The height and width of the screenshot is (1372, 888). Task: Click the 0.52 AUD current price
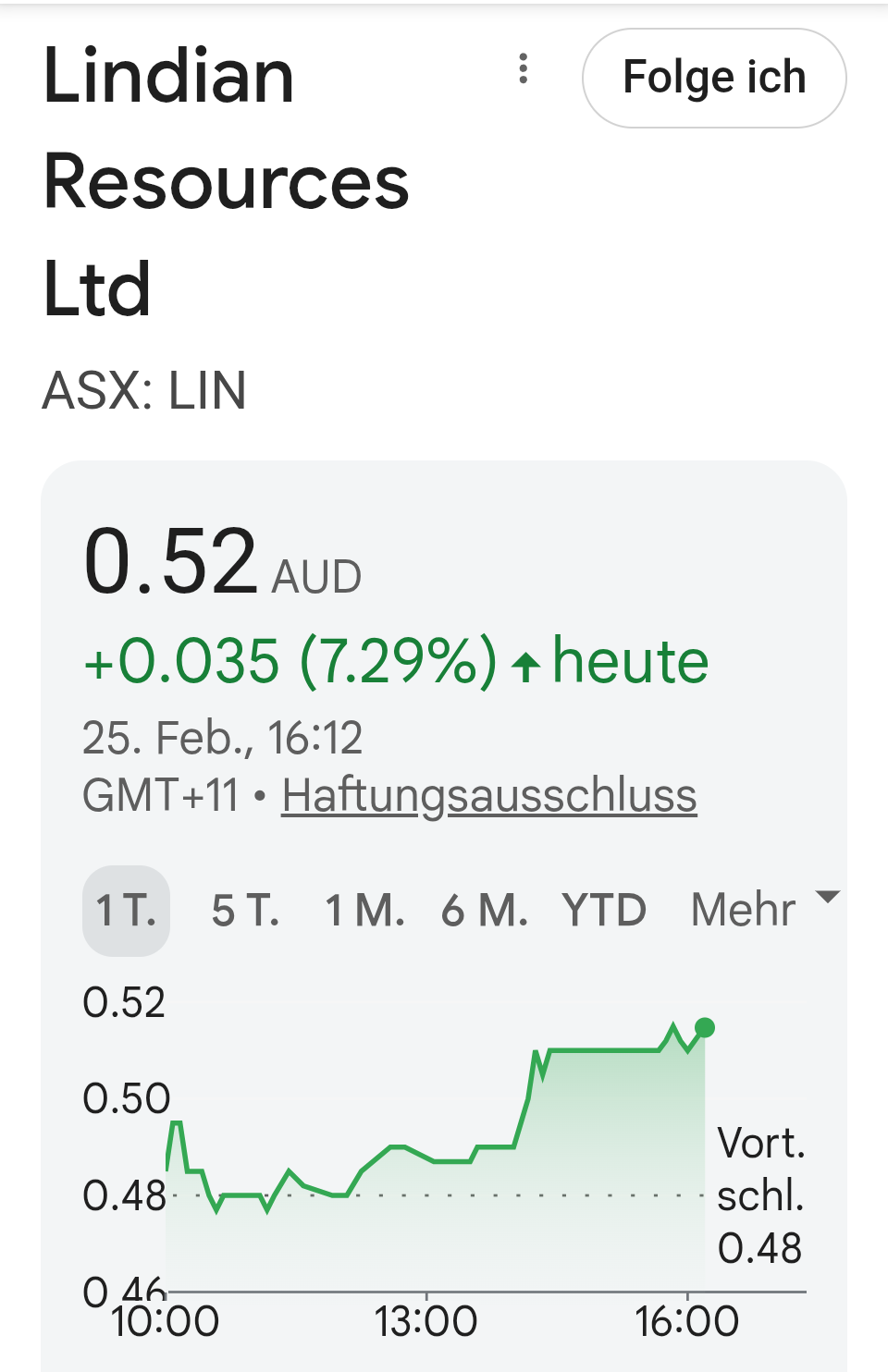(220, 563)
